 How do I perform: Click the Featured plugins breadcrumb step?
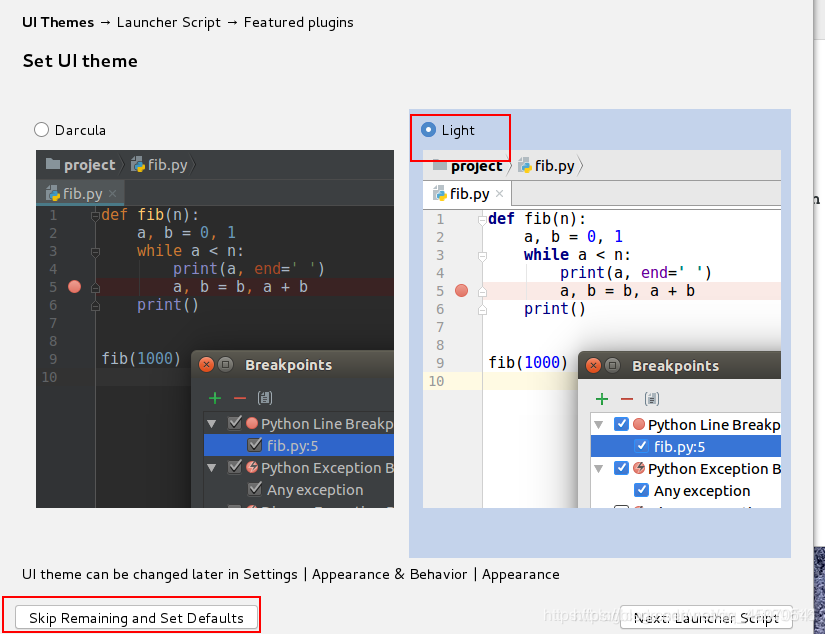coord(298,23)
